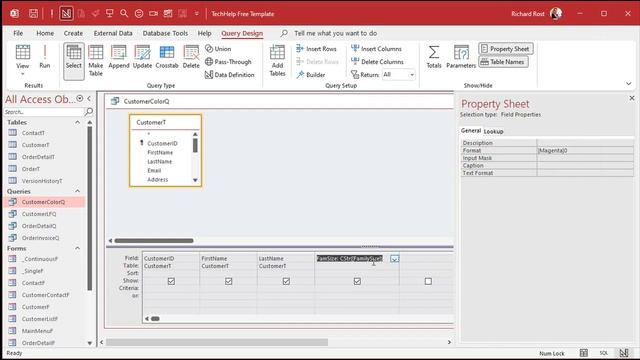Choose the Select query type

click(x=74, y=61)
